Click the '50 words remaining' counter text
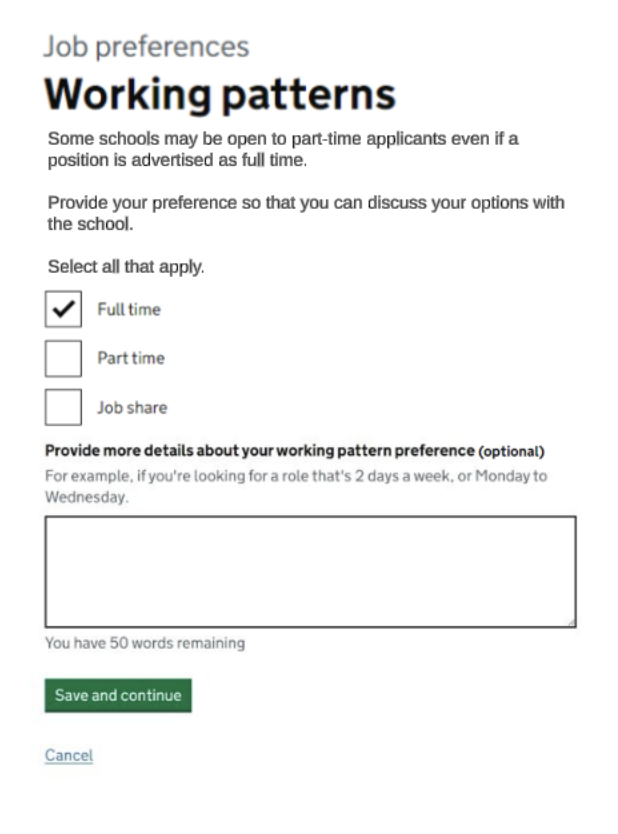 click(x=145, y=643)
